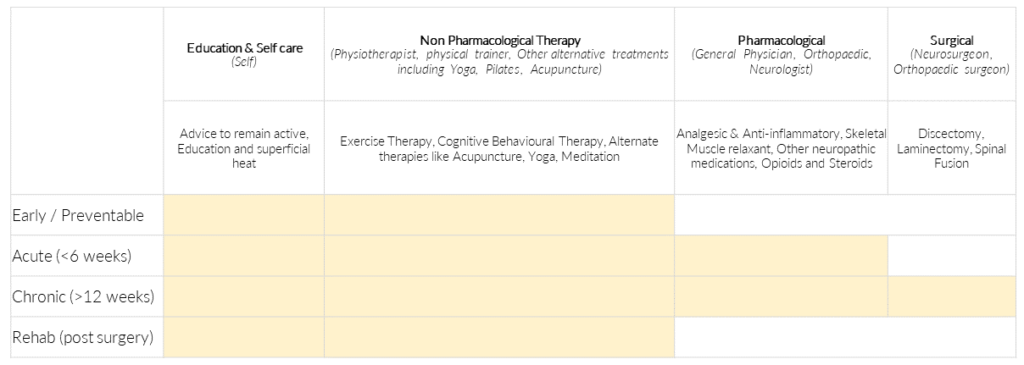This screenshot has height=365, width=1024.
Task: Click the Early / Preventable row label
Action: tap(78, 215)
